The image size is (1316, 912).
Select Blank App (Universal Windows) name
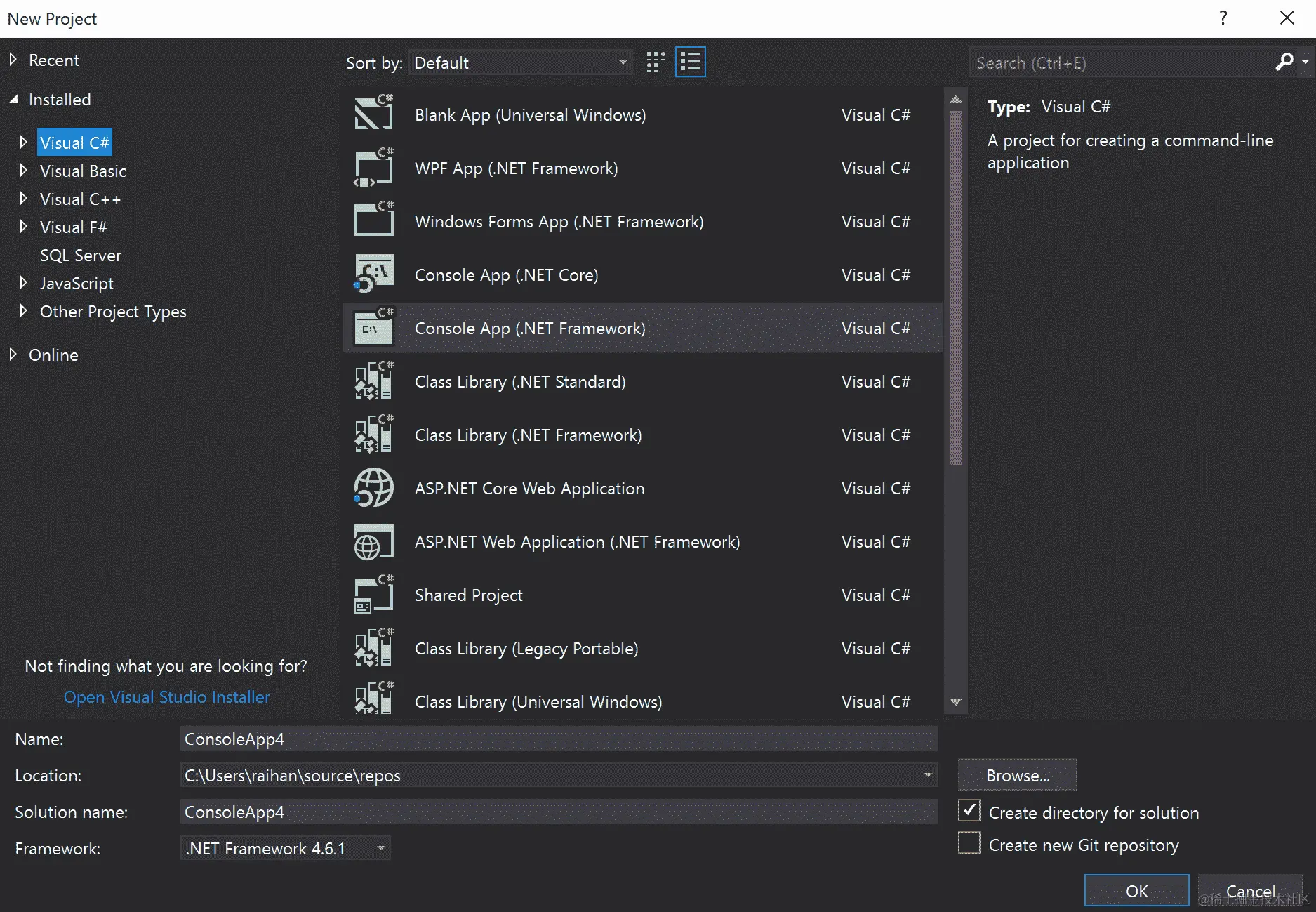click(x=530, y=115)
